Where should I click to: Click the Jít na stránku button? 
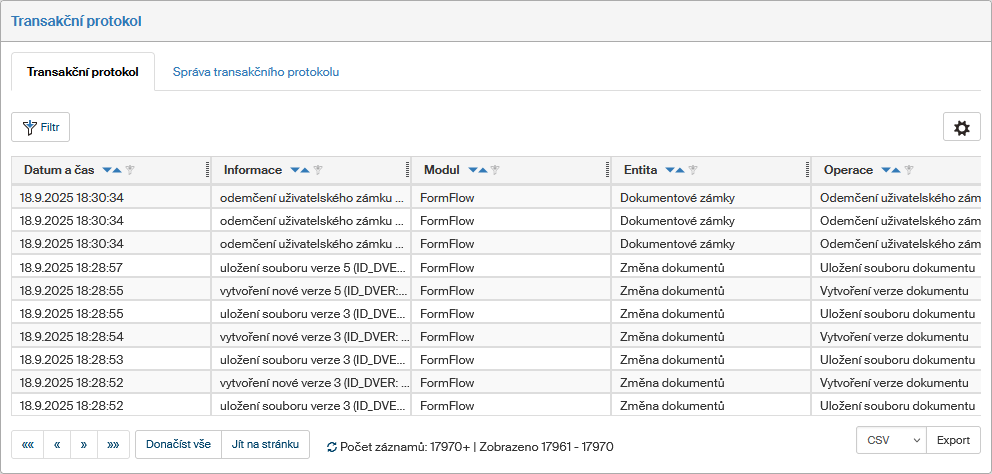click(x=265, y=444)
